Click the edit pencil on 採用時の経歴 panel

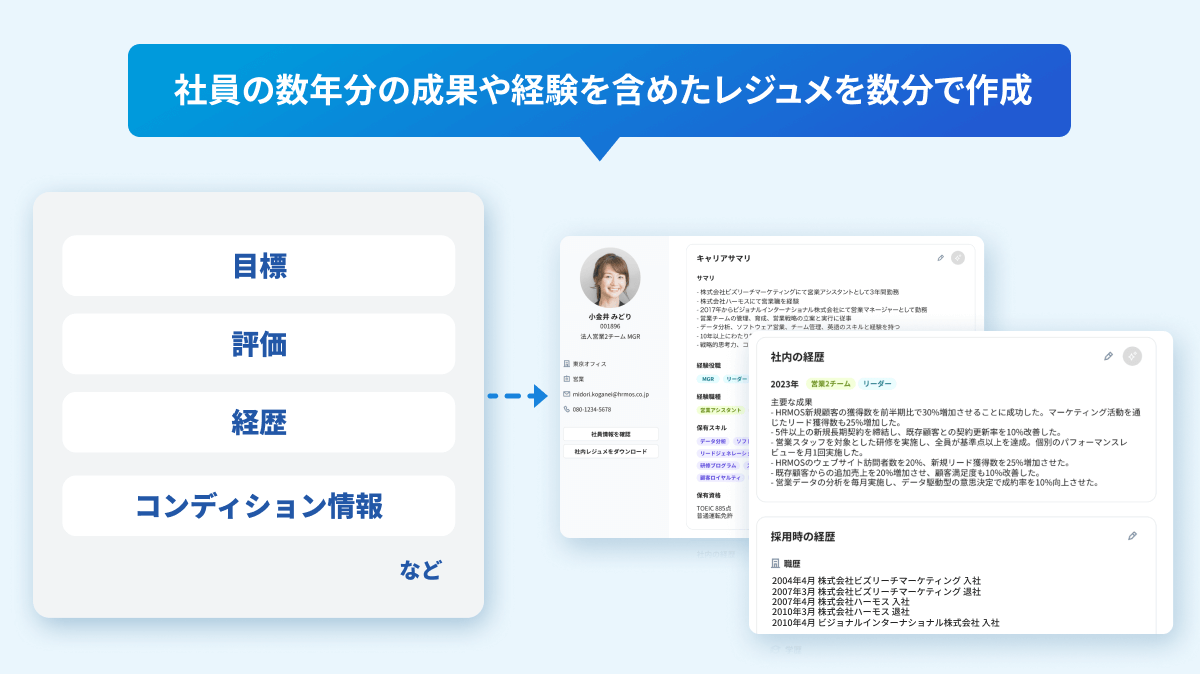(1132, 537)
